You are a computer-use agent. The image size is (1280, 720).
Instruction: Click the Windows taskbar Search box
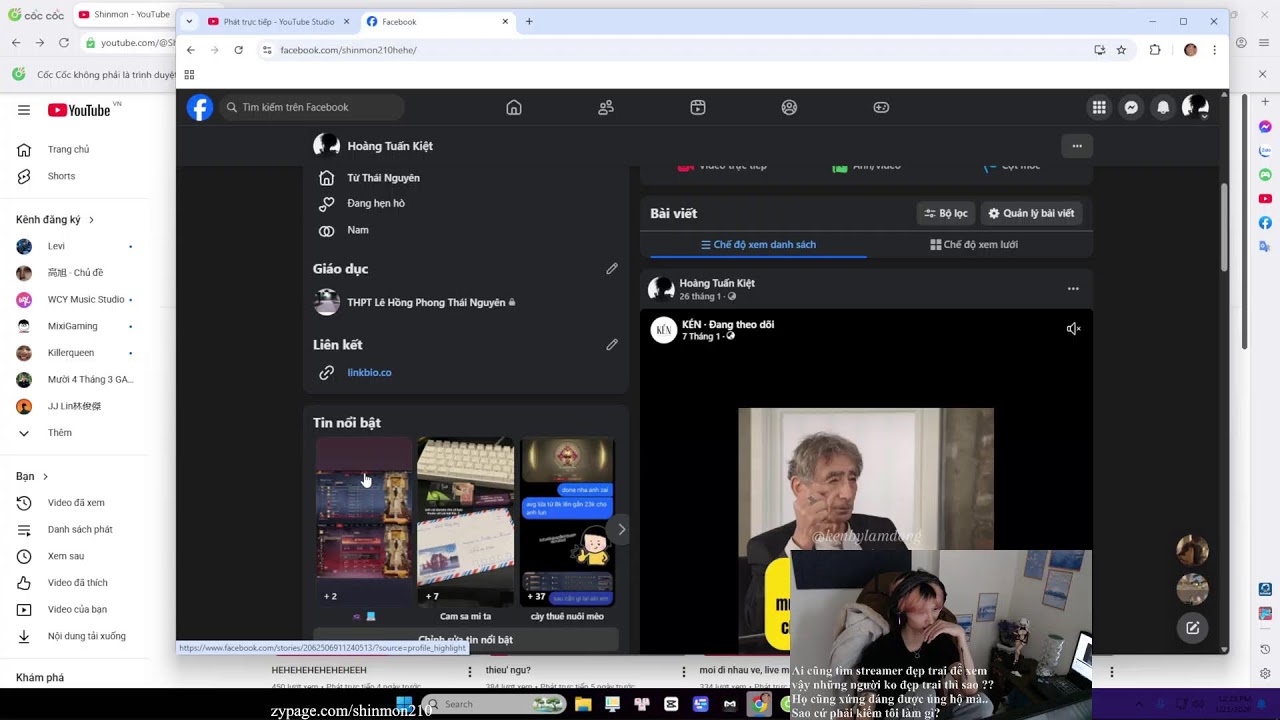(495, 704)
